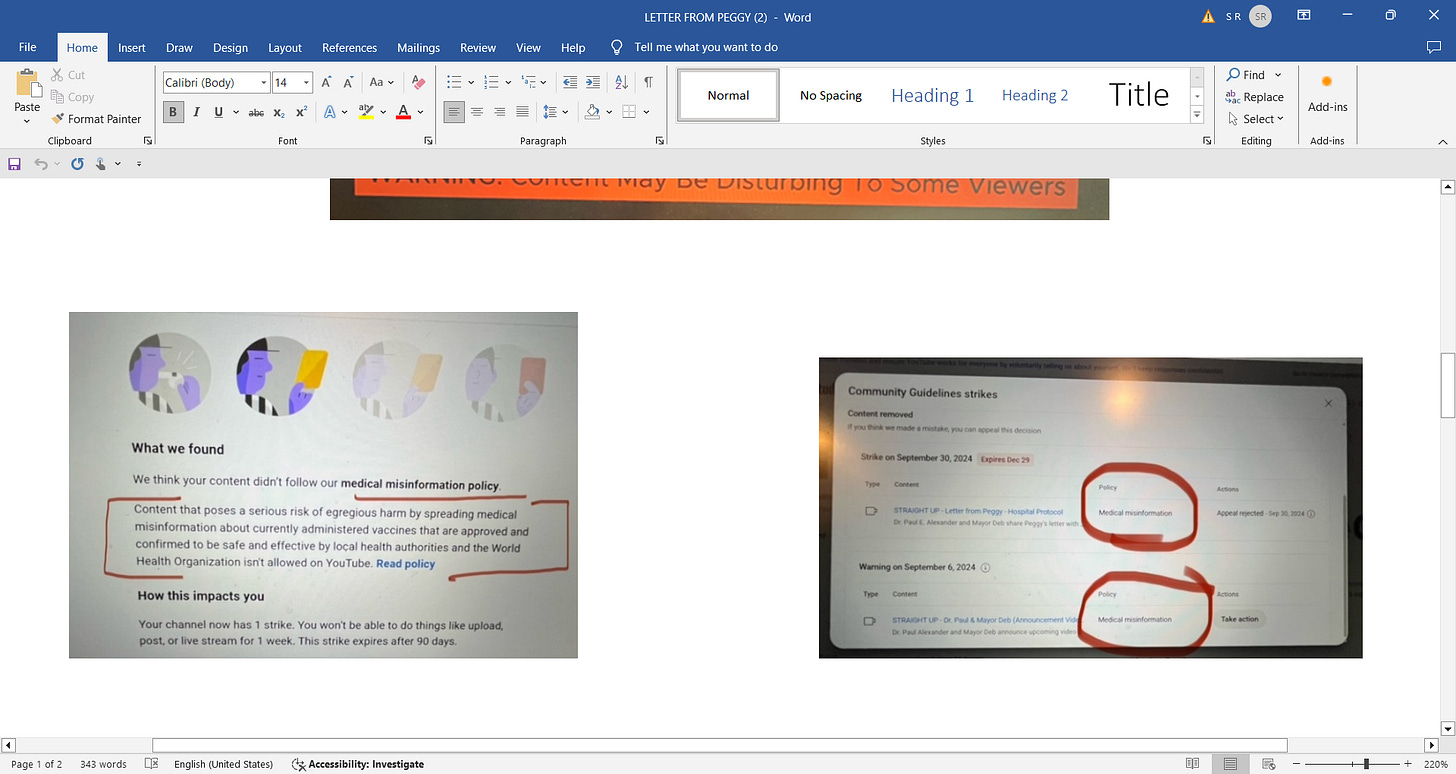Align text to the right
The width and height of the screenshot is (1456, 774).
499,112
